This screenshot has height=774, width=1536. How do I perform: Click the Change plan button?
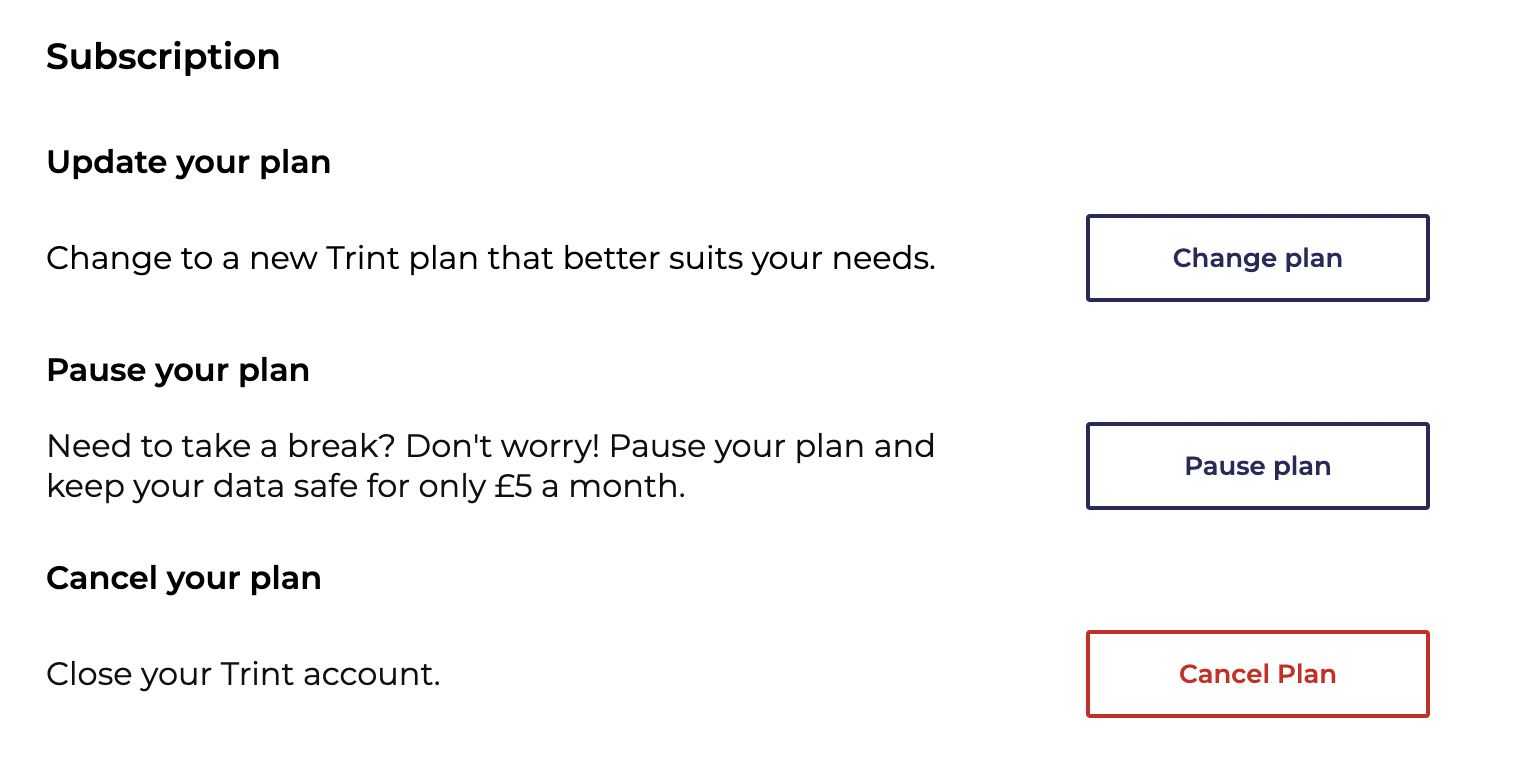tap(1257, 258)
